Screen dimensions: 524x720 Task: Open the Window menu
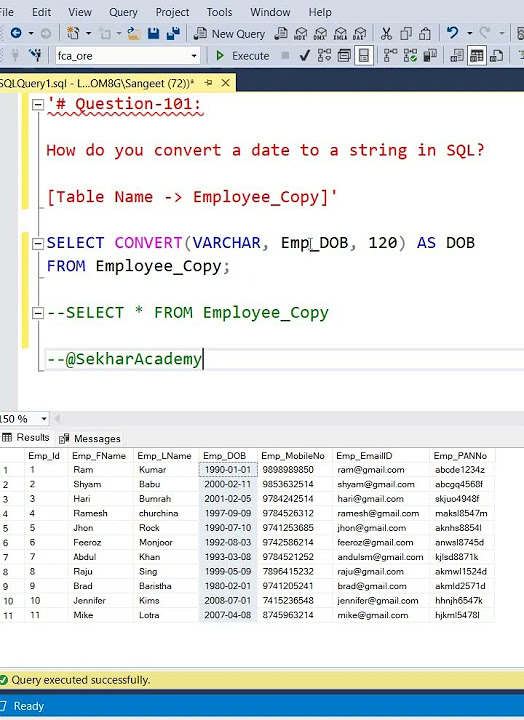click(270, 12)
